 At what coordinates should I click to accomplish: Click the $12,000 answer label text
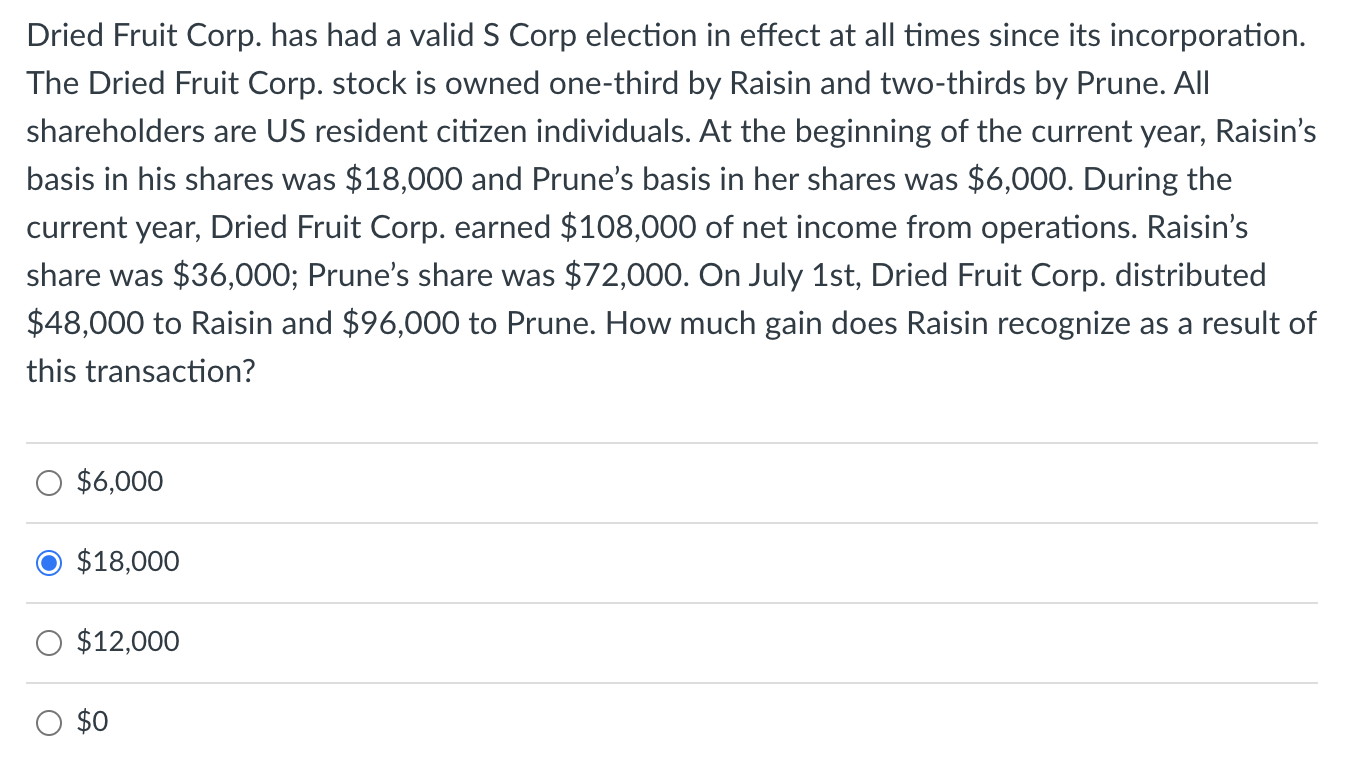pyautogui.click(x=126, y=641)
